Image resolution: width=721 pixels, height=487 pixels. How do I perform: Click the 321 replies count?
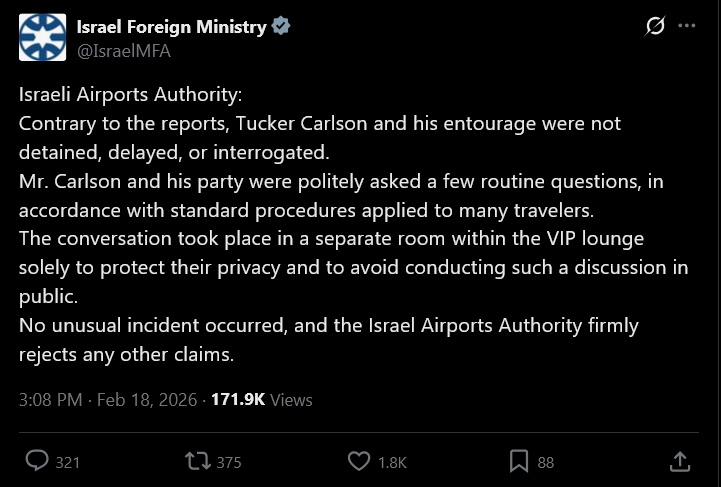[x=68, y=462]
